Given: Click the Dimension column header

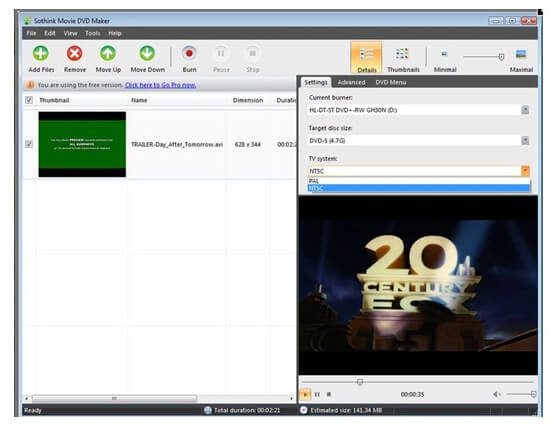Looking at the screenshot, I should click(x=248, y=100).
